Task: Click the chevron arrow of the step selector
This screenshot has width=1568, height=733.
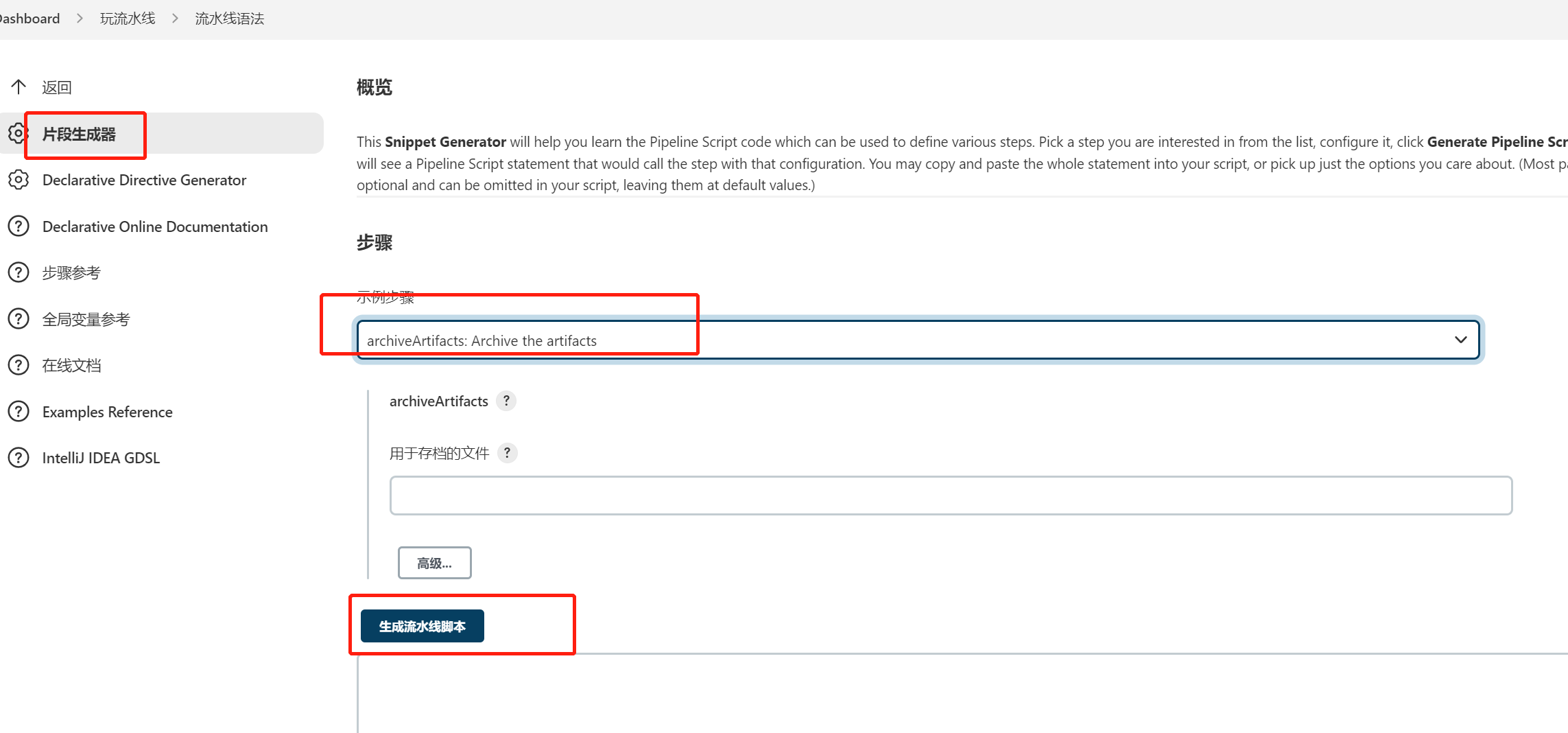Action: tap(1460, 340)
